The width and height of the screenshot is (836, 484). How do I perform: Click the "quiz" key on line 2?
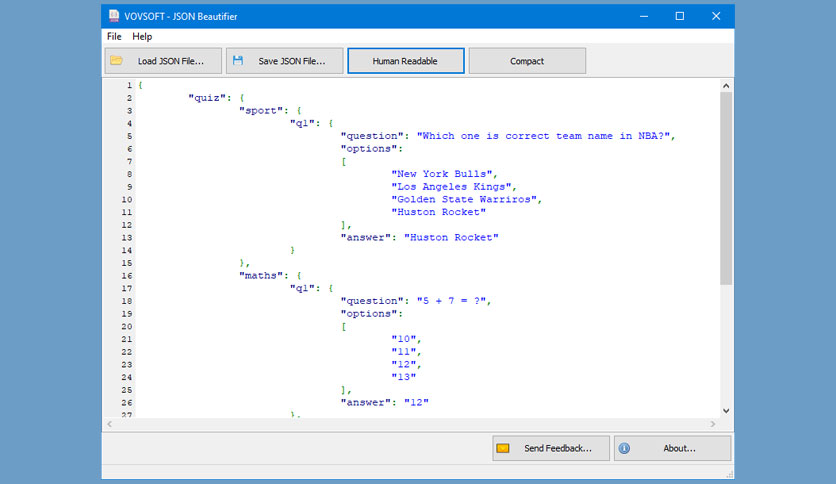(x=206, y=98)
